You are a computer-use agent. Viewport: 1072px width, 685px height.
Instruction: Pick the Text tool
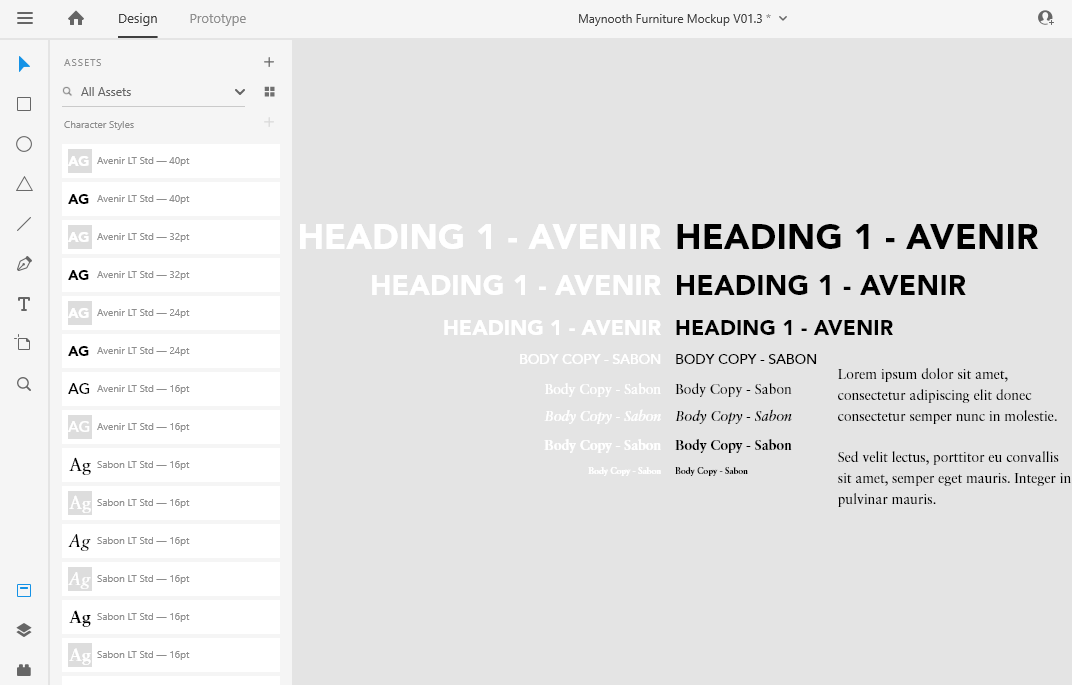pos(24,304)
